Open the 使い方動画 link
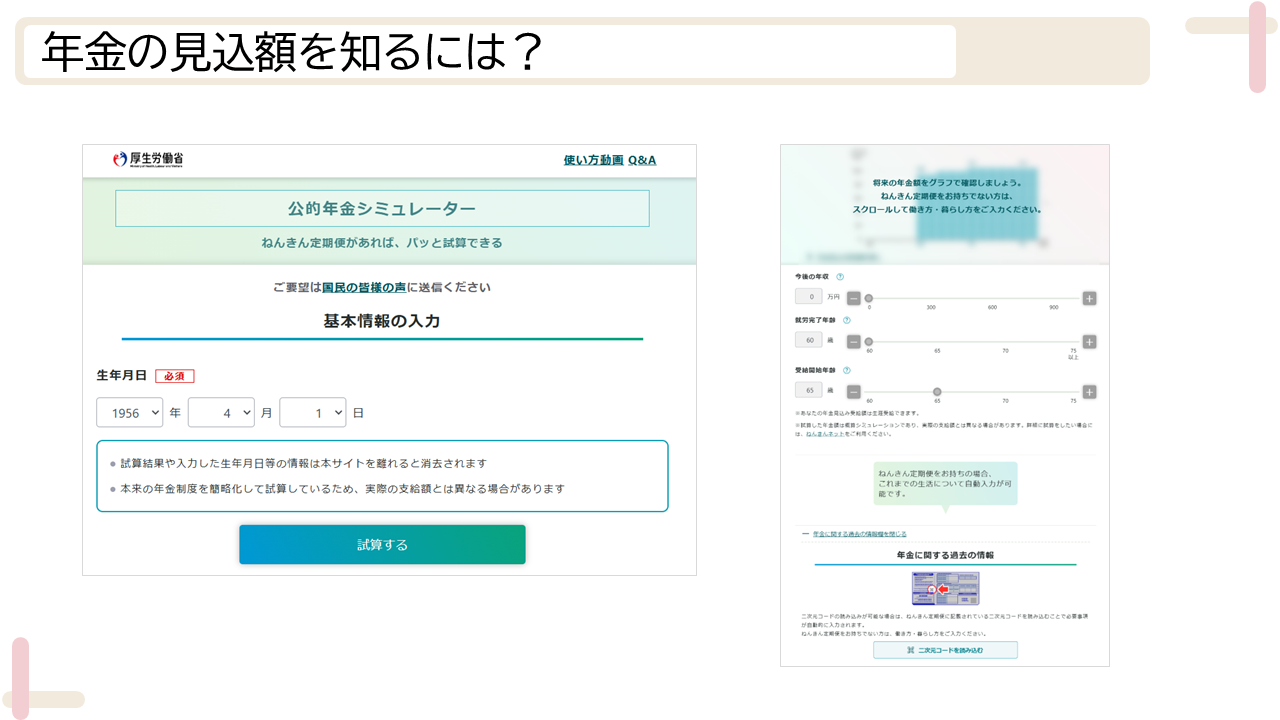The image size is (1280, 720). (593, 160)
